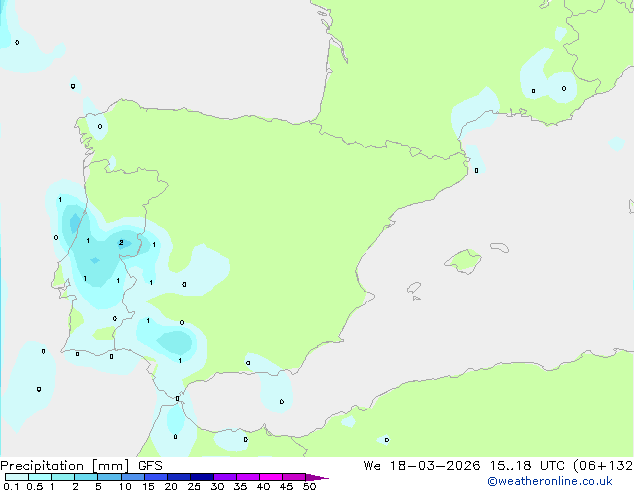Select the 10–15 mm legend color swatch
634x490 pixels.
(132, 477)
